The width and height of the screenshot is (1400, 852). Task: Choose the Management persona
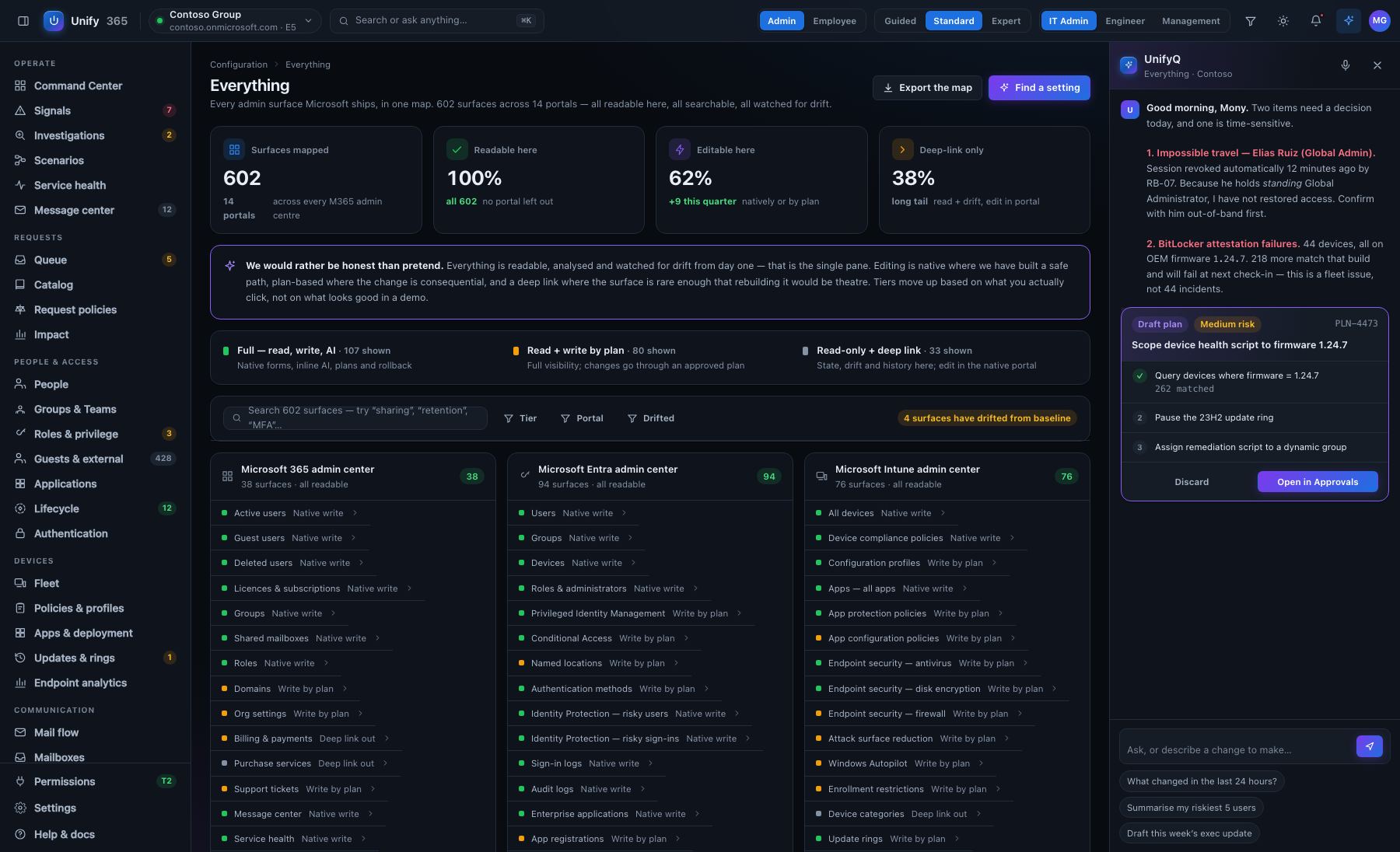(1191, 21)
